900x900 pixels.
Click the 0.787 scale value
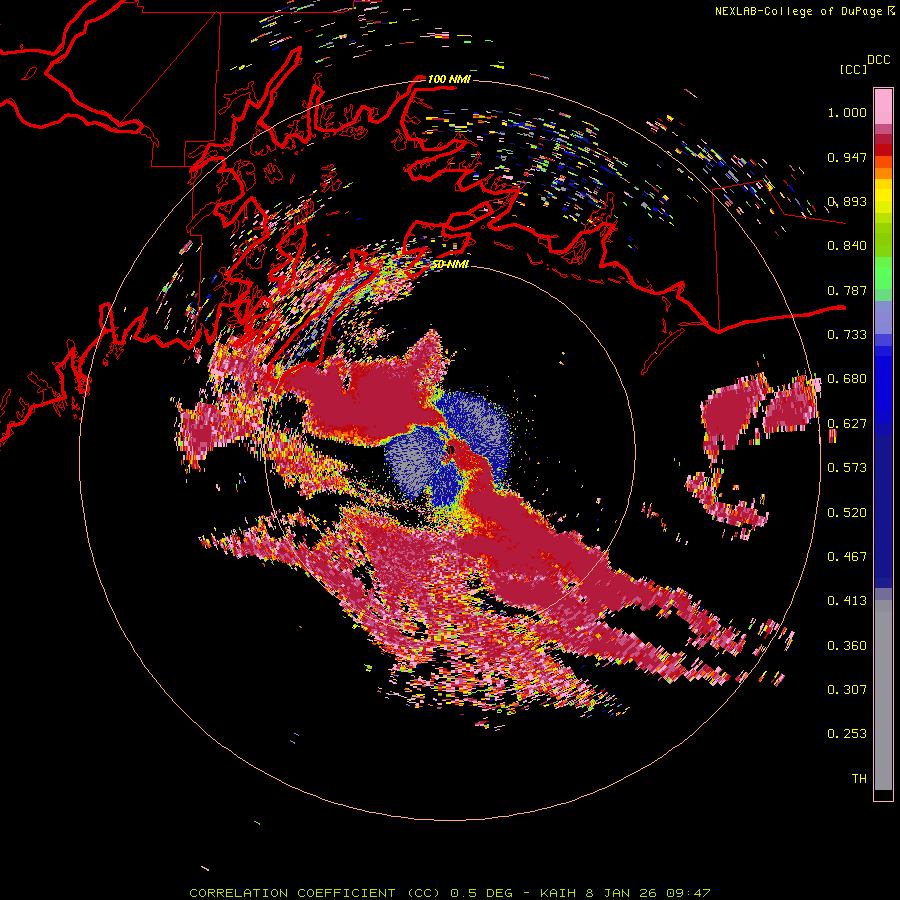point(847,290)
